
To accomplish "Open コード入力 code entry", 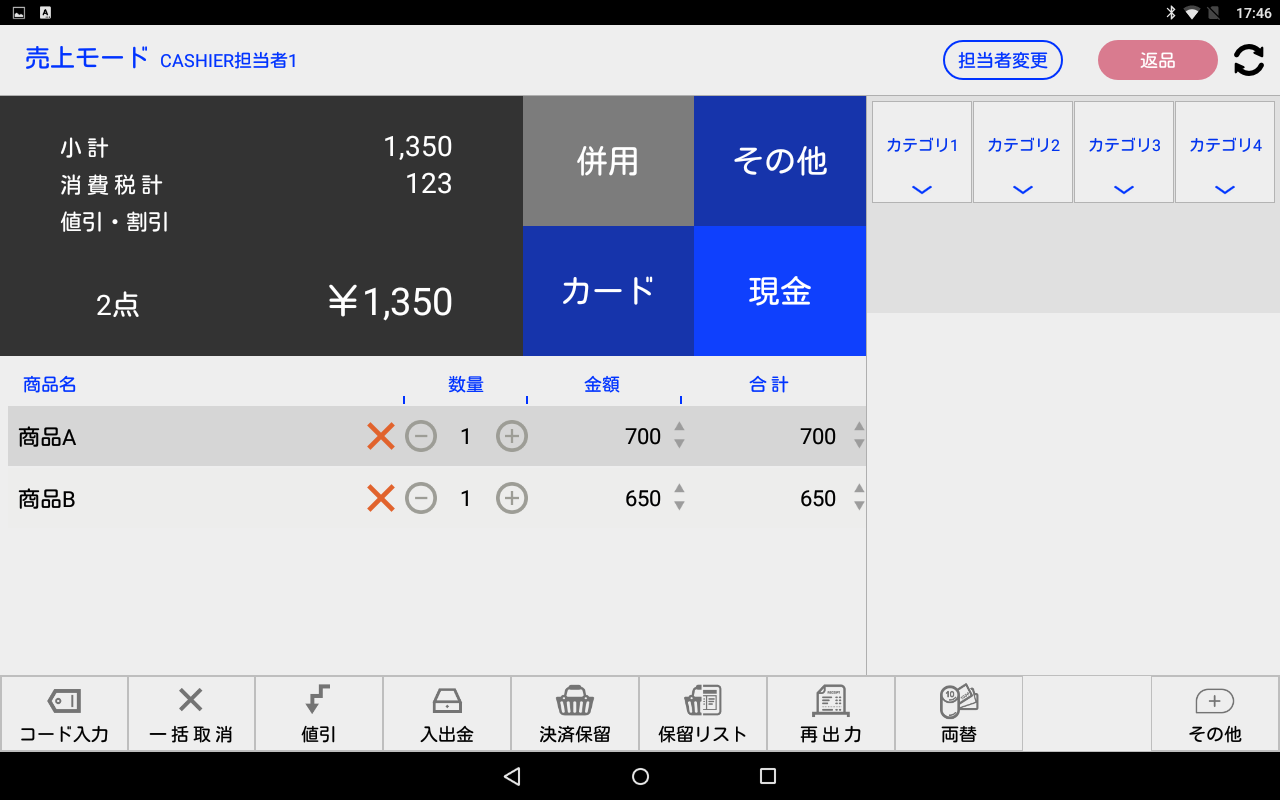I will tap(64, 714).
